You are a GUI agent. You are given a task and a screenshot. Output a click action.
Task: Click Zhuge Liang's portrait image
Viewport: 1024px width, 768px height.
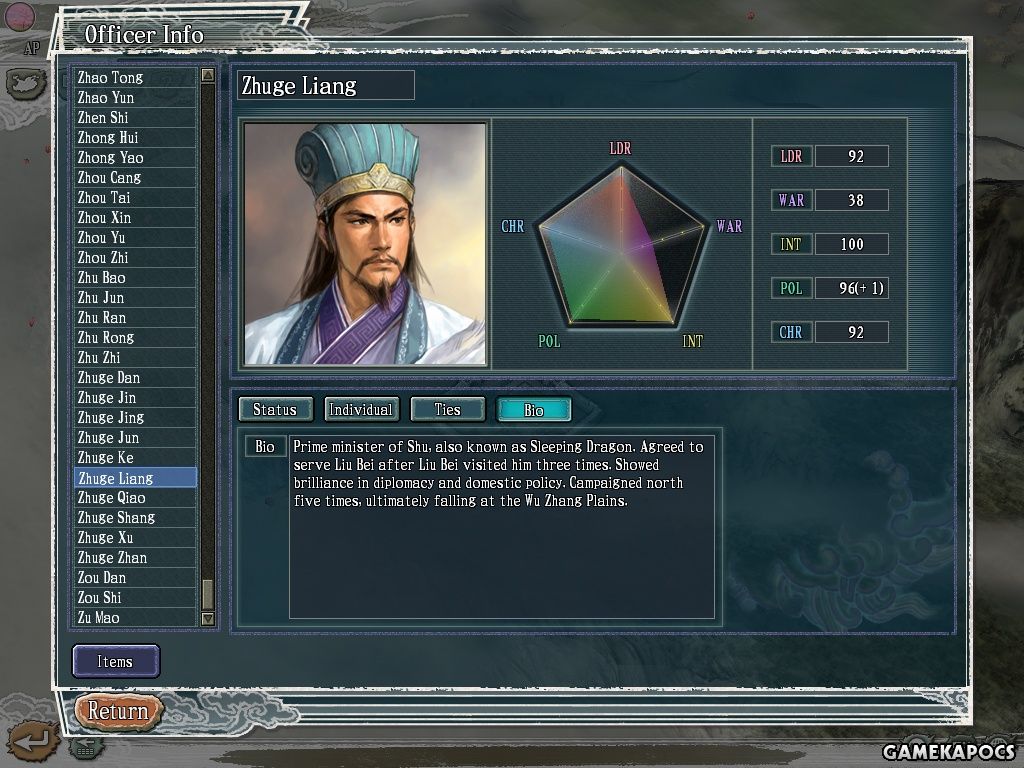tap(365, 244)
